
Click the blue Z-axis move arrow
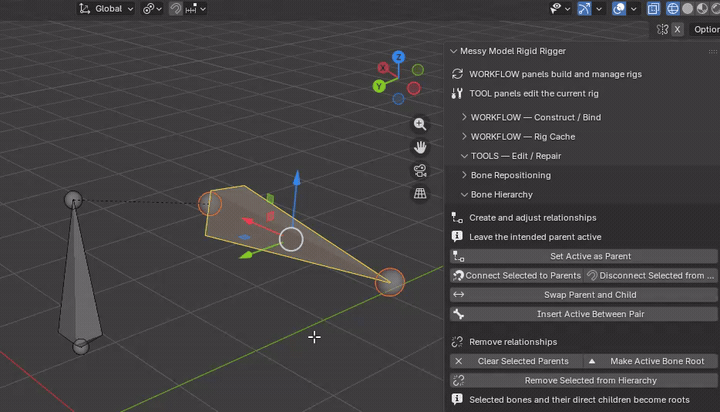pyautogui.click(x=297, y=178)
